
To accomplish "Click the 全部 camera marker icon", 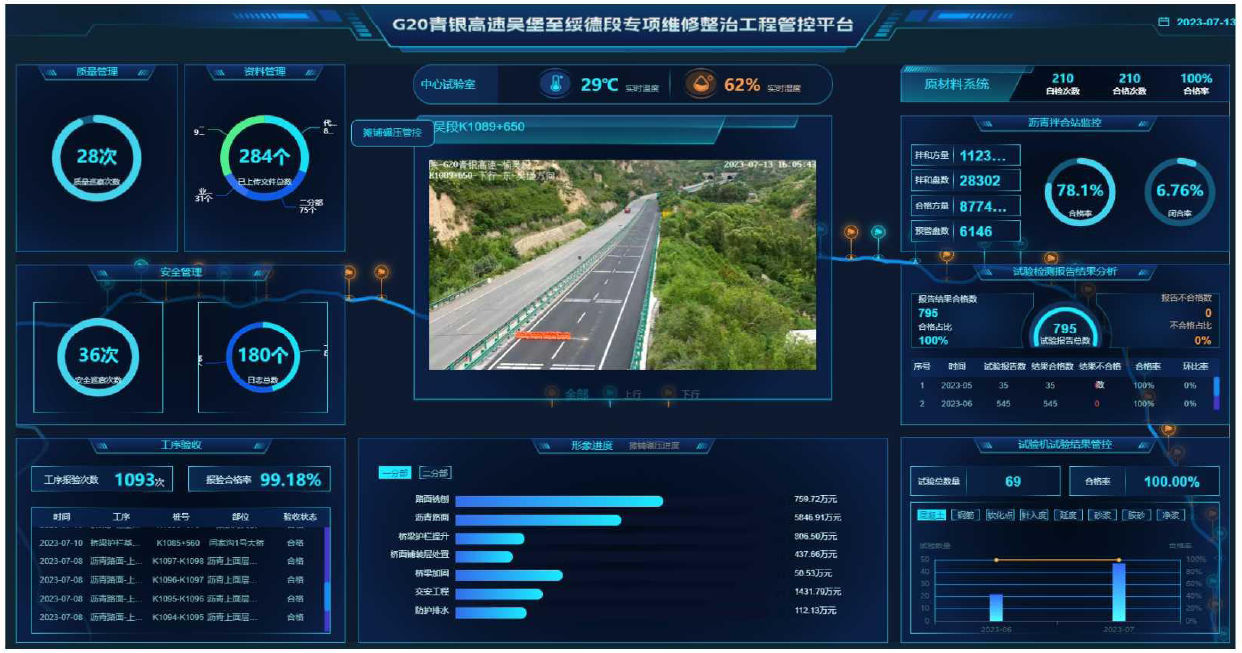I will 551,394.
